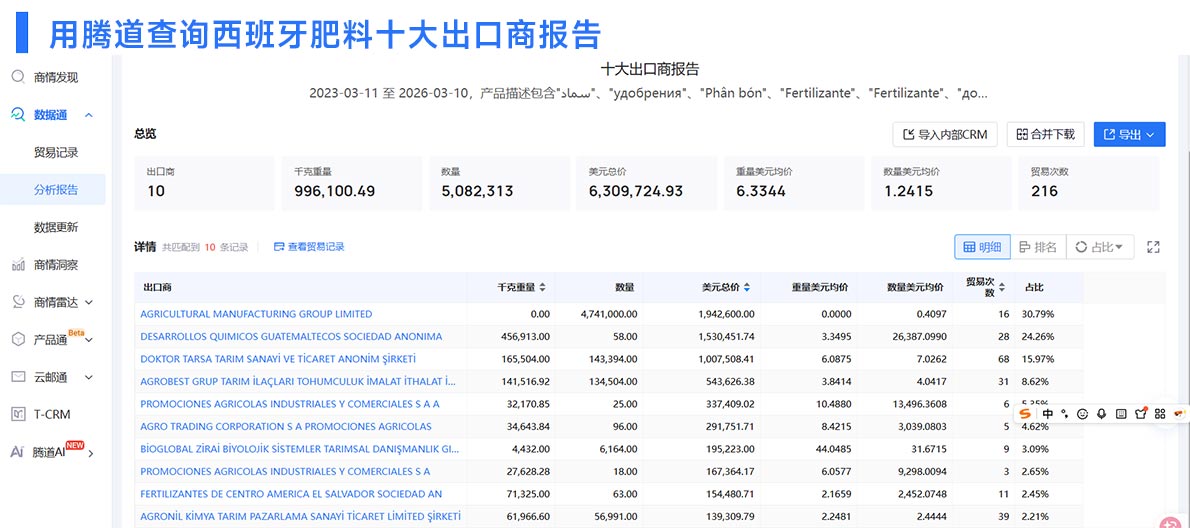Click 千克重量 summary value 996,100.49
The width and height of the screenshot is (1190, 528).
335,191
